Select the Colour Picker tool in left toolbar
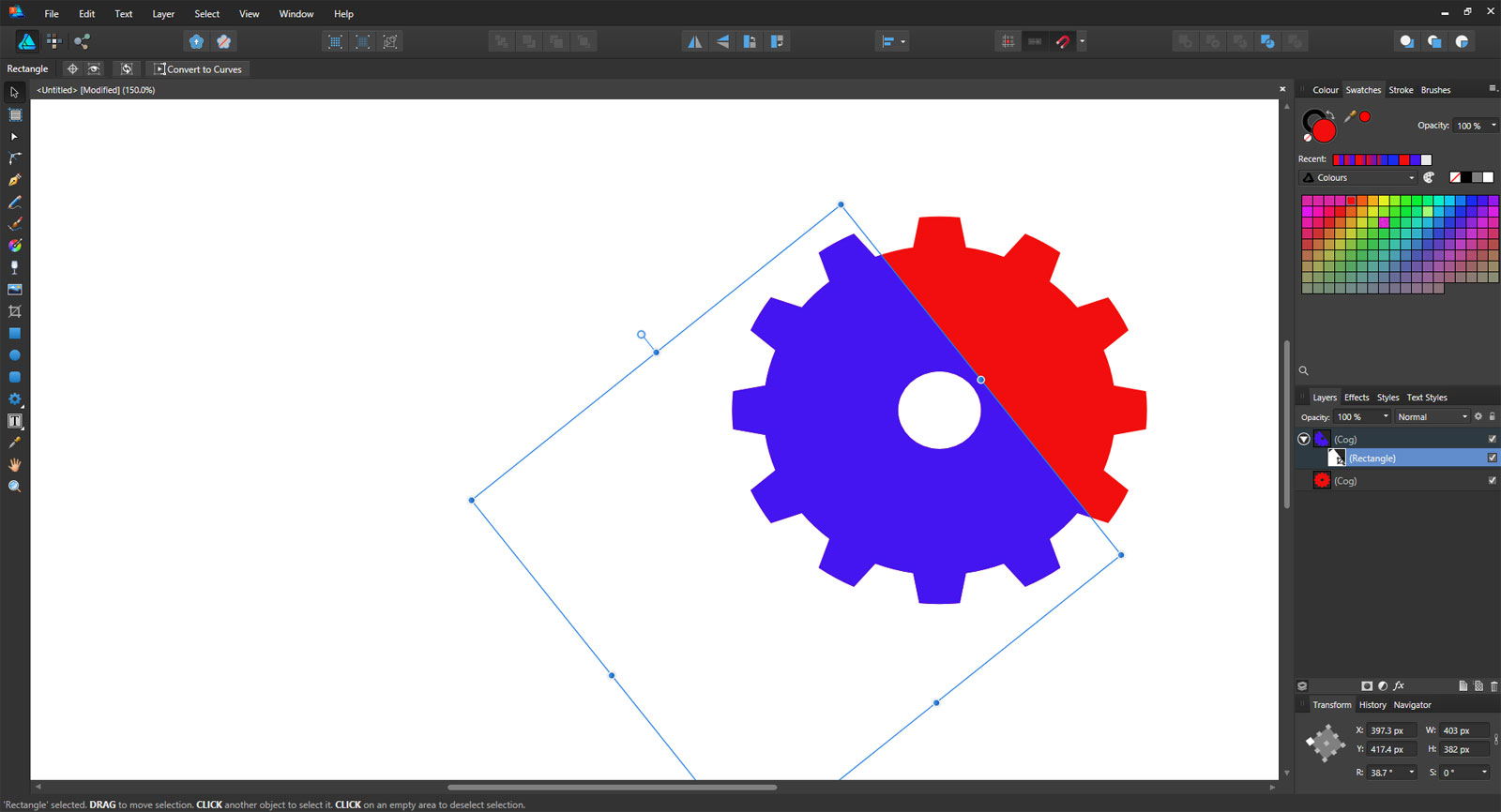 tap(14, 443)
